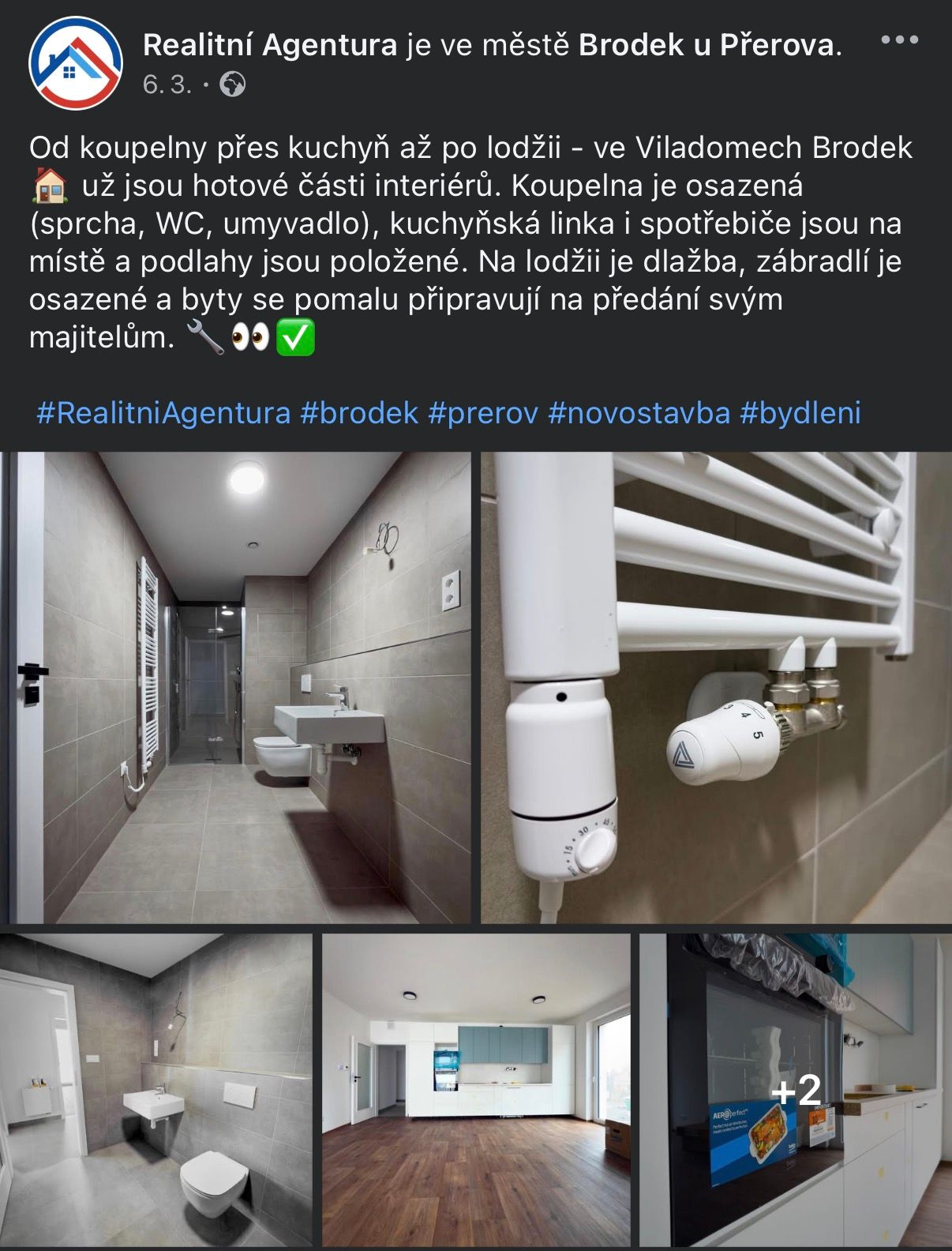The image size is (952, 1251).
Task: Open the long bathroom with sink photo
Action: [236, 687]
